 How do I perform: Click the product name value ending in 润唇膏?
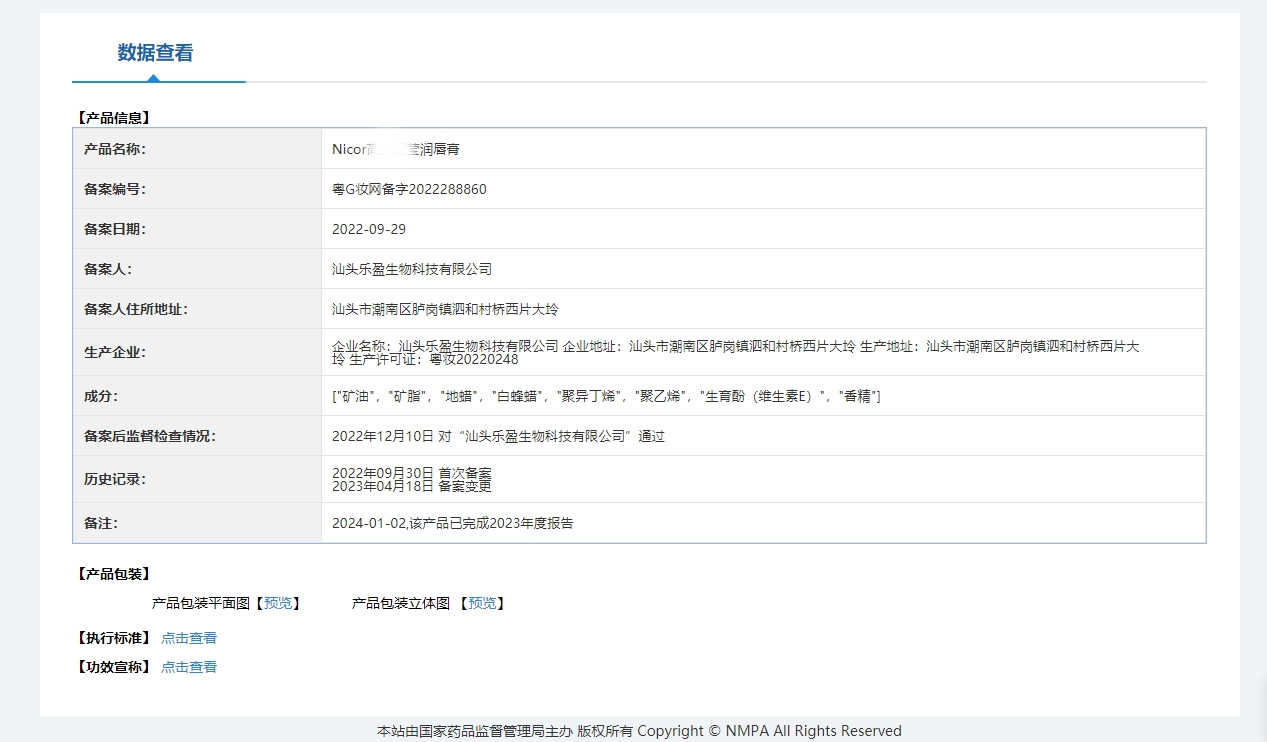396,149
